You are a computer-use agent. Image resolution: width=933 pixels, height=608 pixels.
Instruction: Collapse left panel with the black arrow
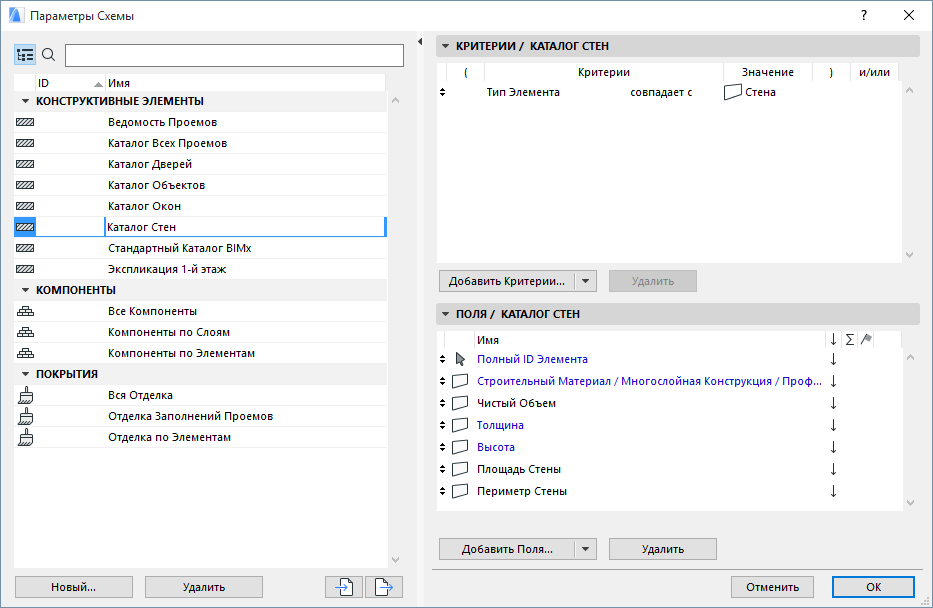pyautogui.click(x=420, y=42)
